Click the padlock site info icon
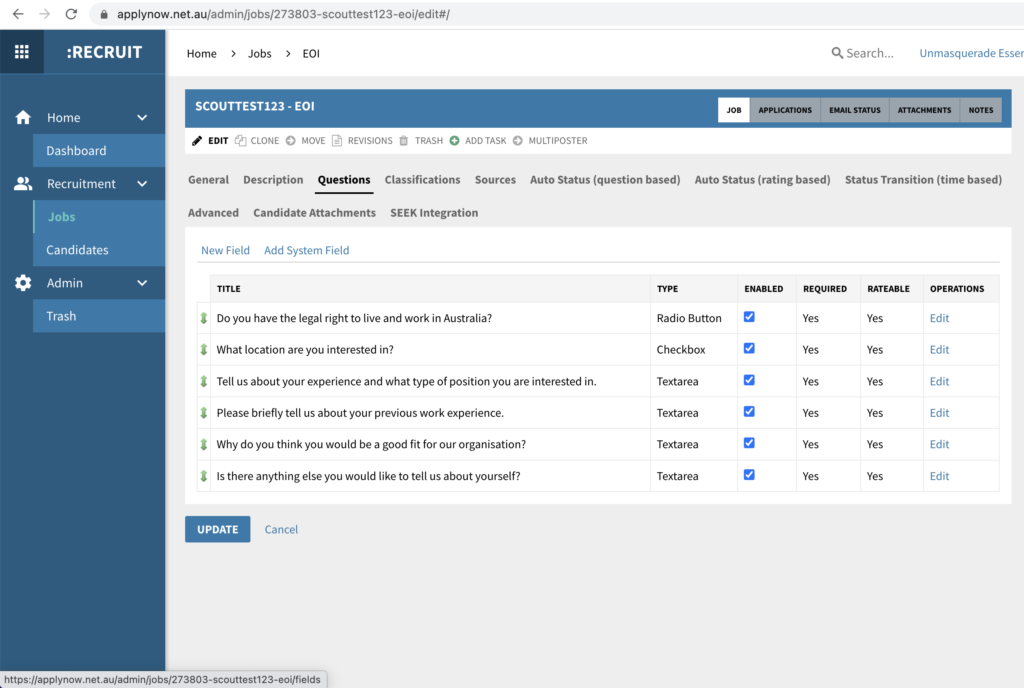 [104, 14]
